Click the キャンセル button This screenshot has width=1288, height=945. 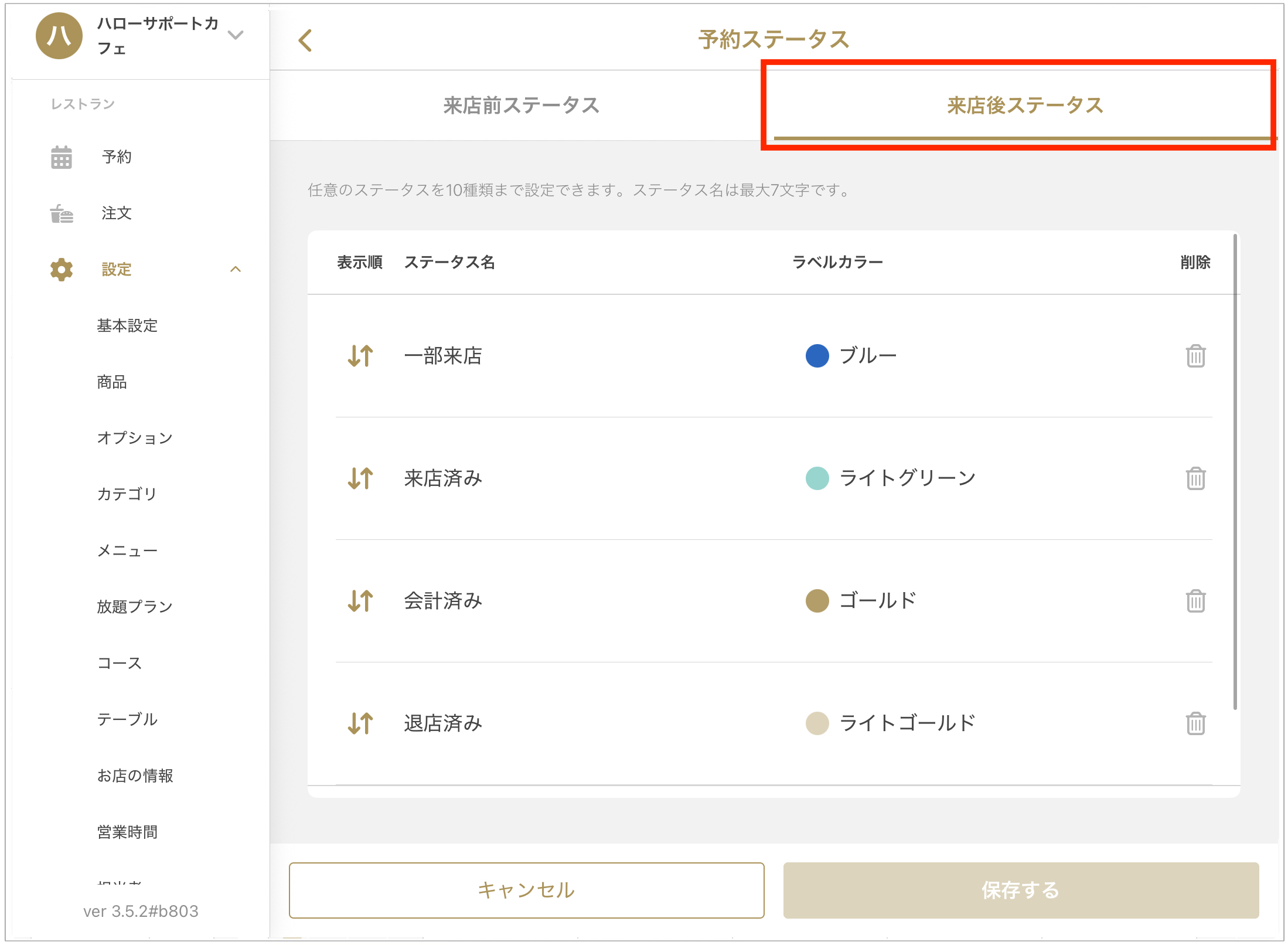point(526,890)
